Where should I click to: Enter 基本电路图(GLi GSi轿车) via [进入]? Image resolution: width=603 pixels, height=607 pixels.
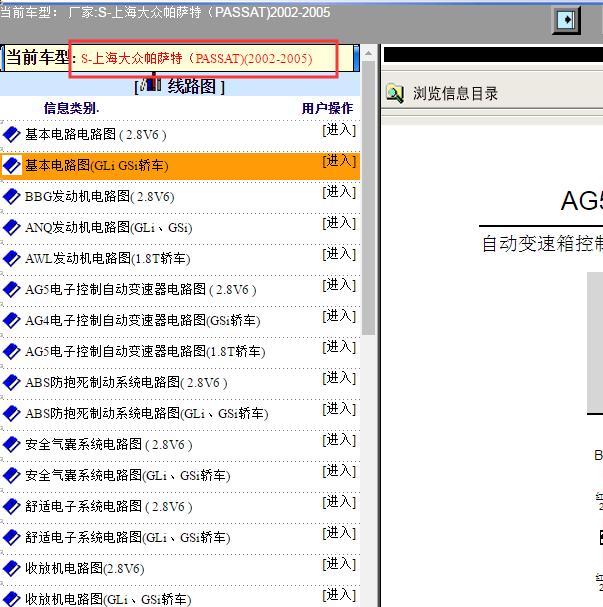(x=339, y=161)
